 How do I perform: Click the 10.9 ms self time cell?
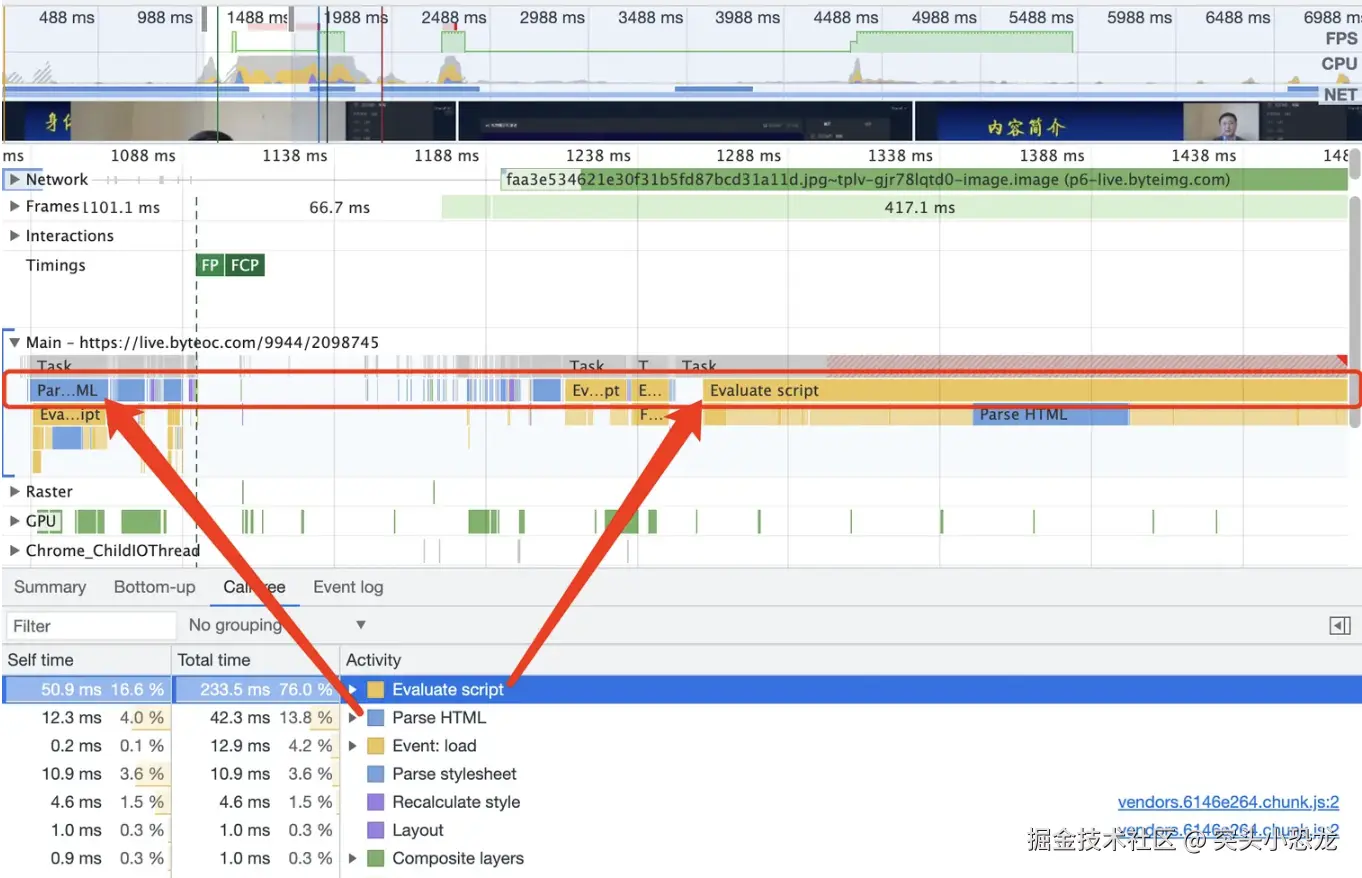86,774
